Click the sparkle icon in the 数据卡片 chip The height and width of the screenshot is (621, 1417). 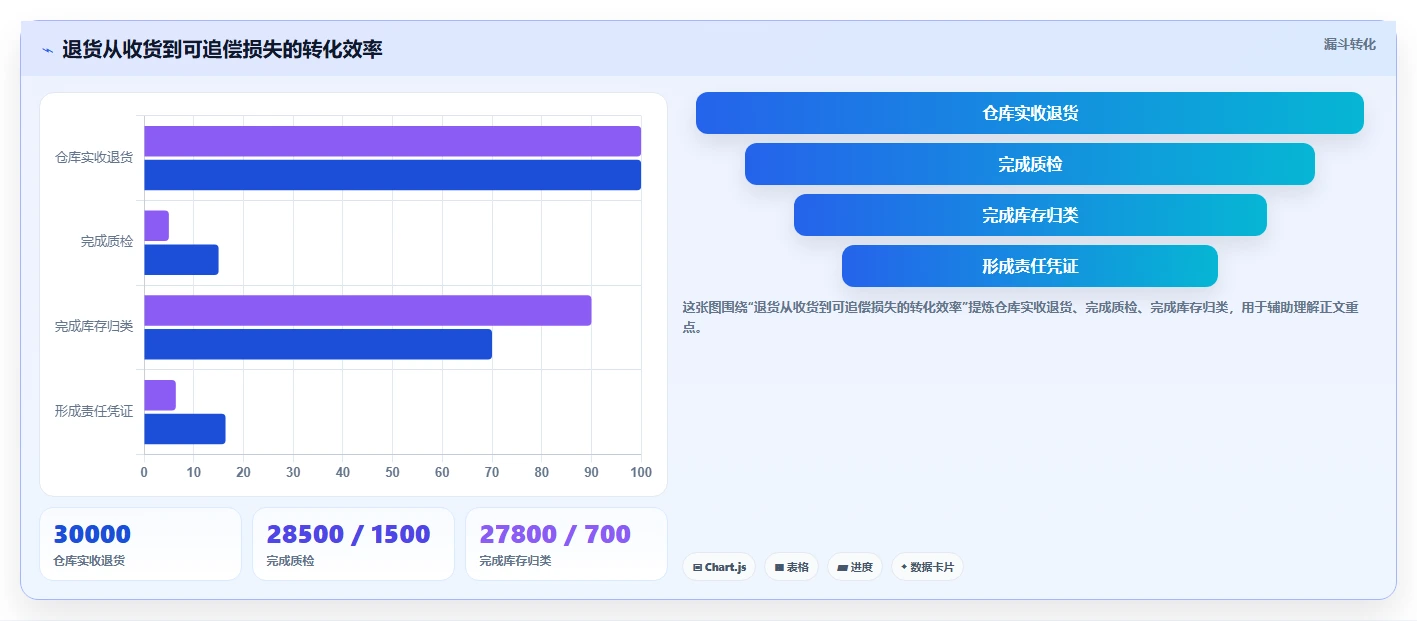[904, 567]
